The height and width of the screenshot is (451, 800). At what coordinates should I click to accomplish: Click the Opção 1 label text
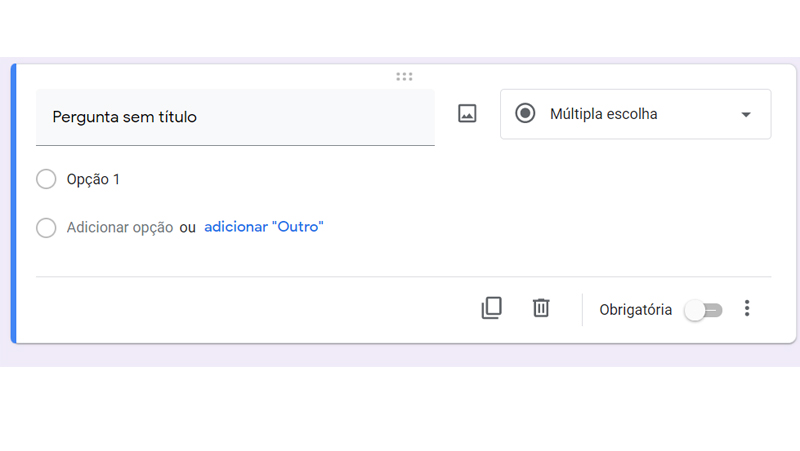point(93,180)
